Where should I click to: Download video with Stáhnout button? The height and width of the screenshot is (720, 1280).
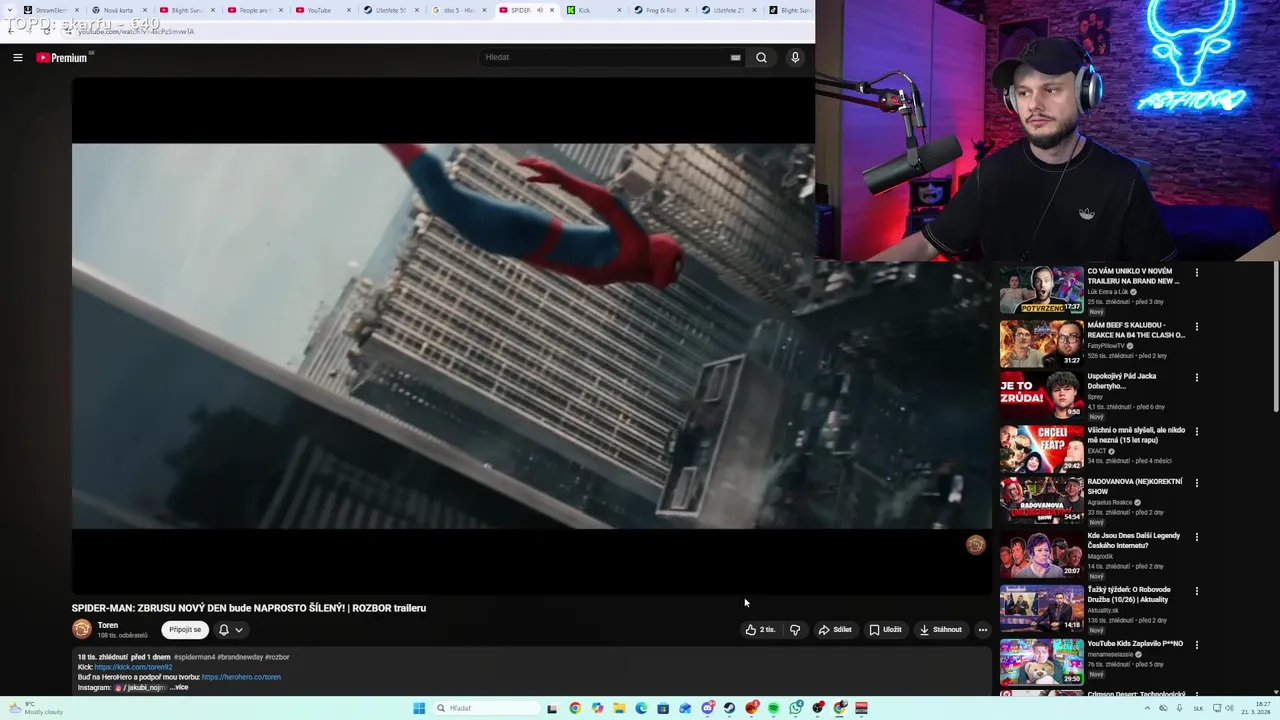(940, 630)
